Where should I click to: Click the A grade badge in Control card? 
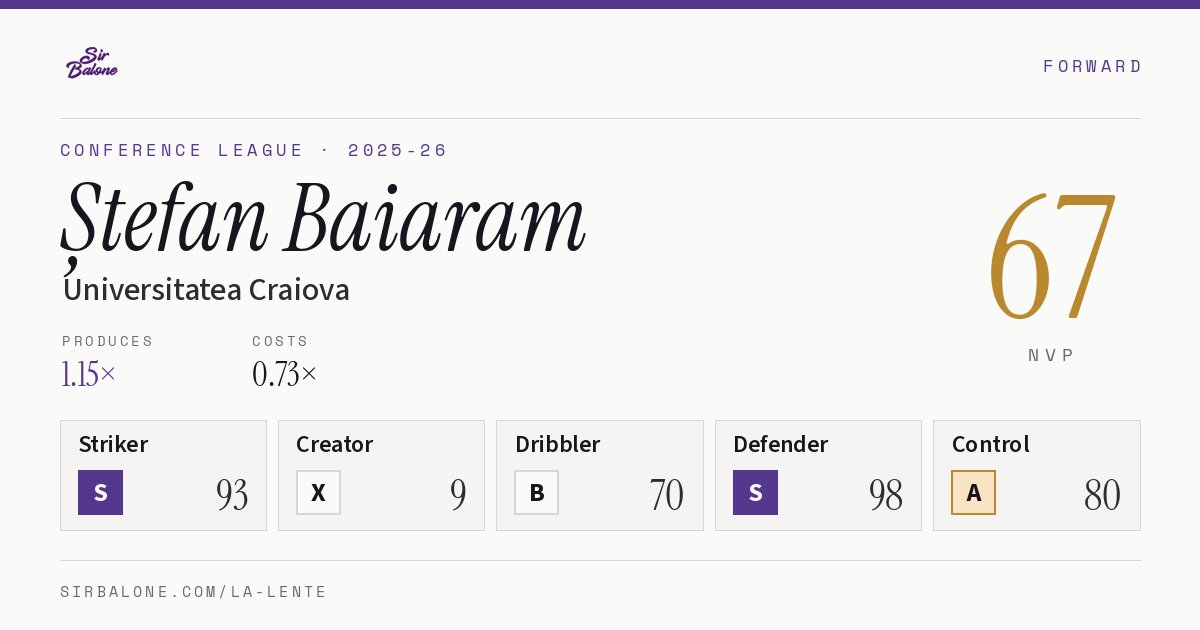(x=973, y=492)
